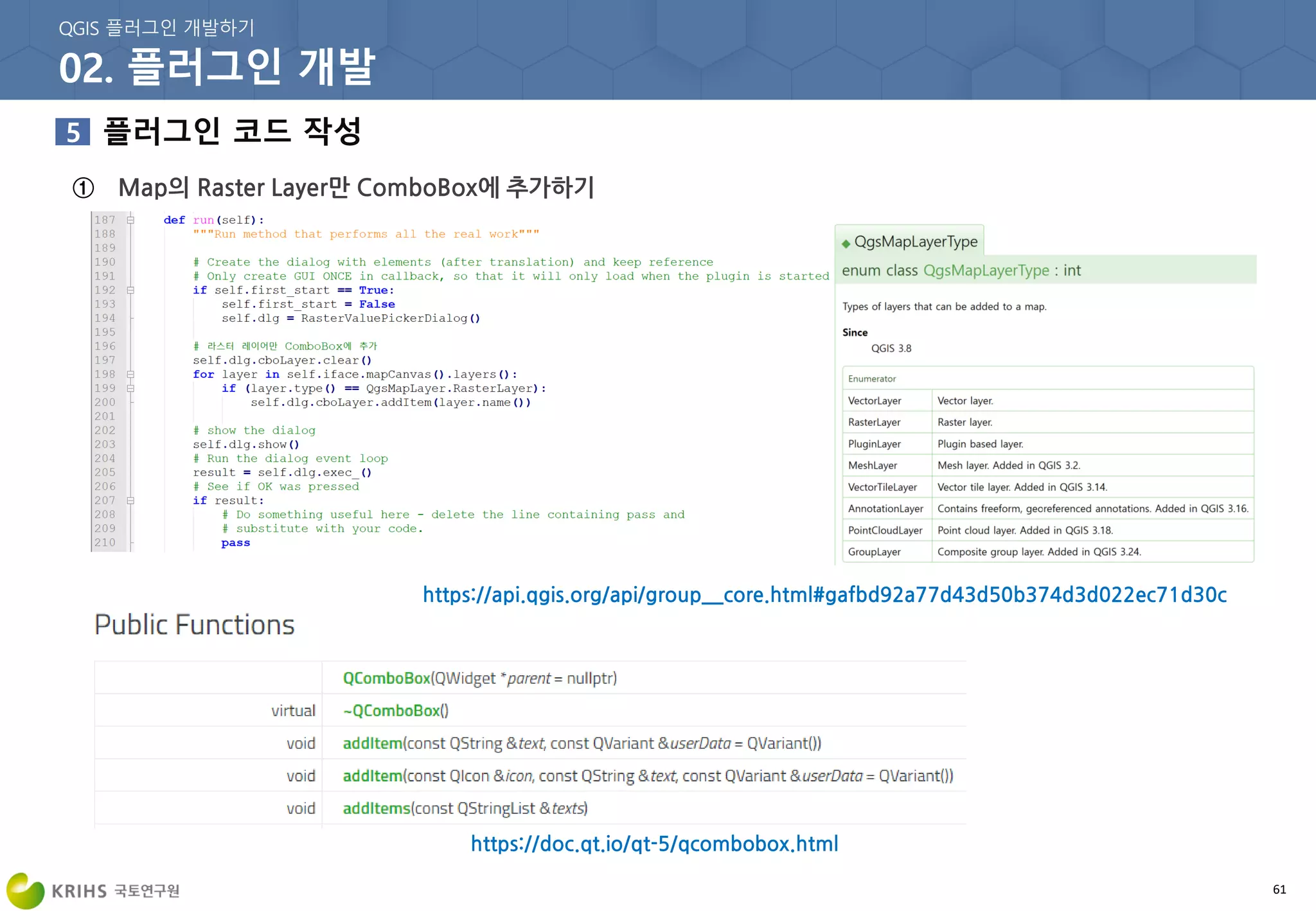
Task: Click the '플러그인 코드 작성' section heading
Action: pyautogui.click(x=232, y=131)
